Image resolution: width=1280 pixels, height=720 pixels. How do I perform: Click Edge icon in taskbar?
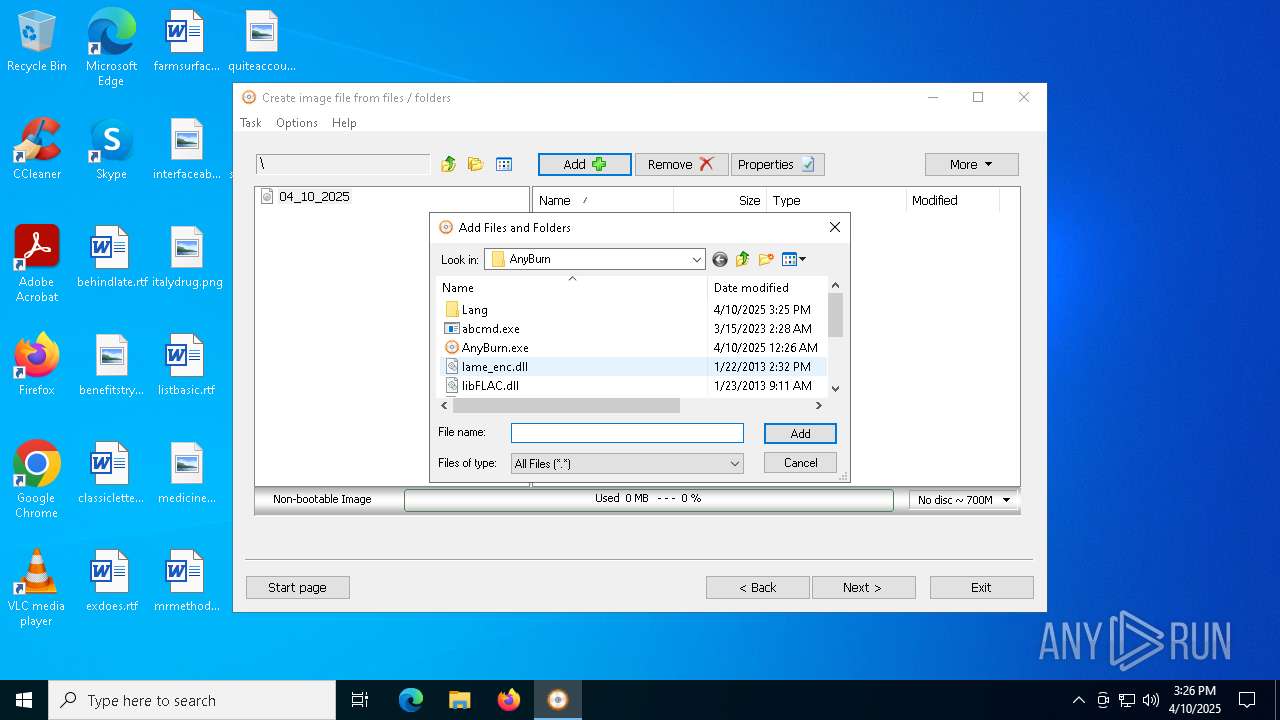pos(411,700)
